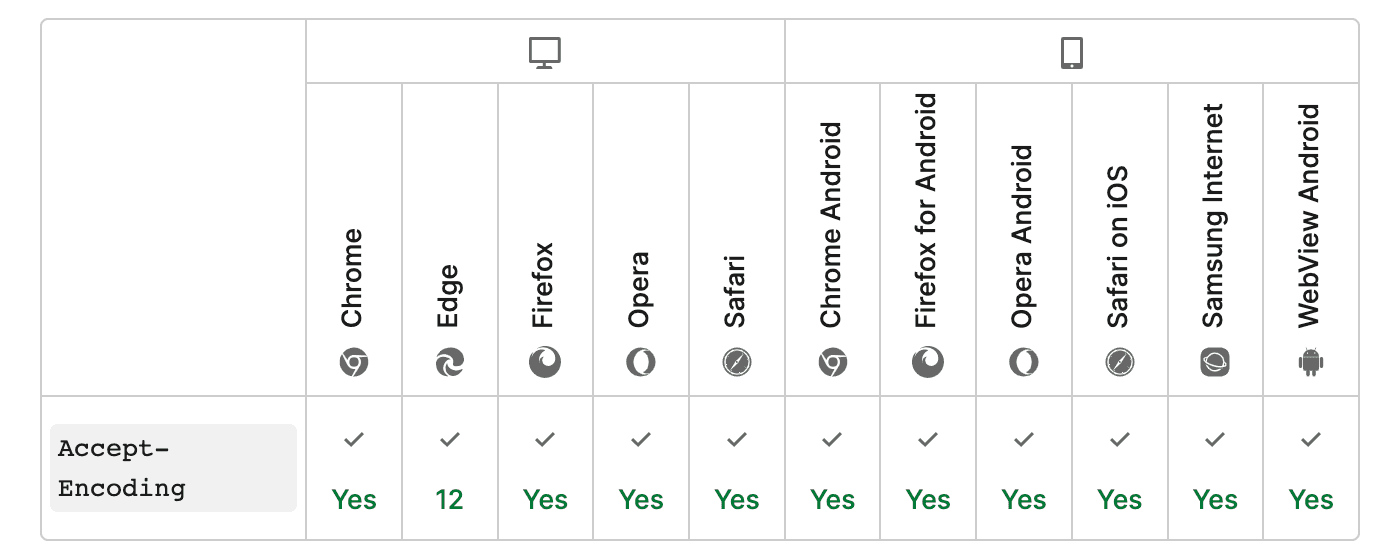Click the Samsung Internet logo icon
1396x554 pixels.
pyautogui.click(x=1215, y=362)
